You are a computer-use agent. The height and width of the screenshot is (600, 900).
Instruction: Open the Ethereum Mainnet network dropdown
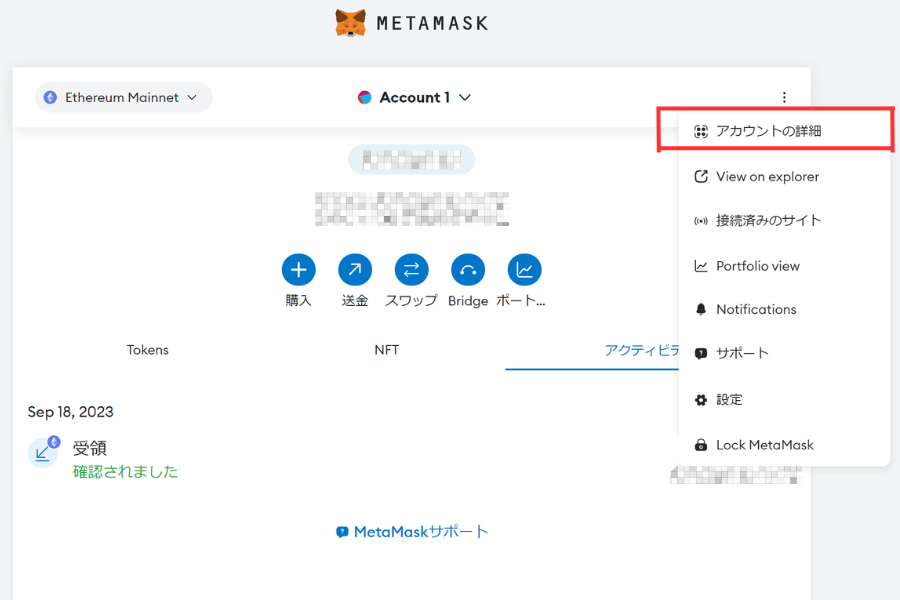click(x=124, y=98)
